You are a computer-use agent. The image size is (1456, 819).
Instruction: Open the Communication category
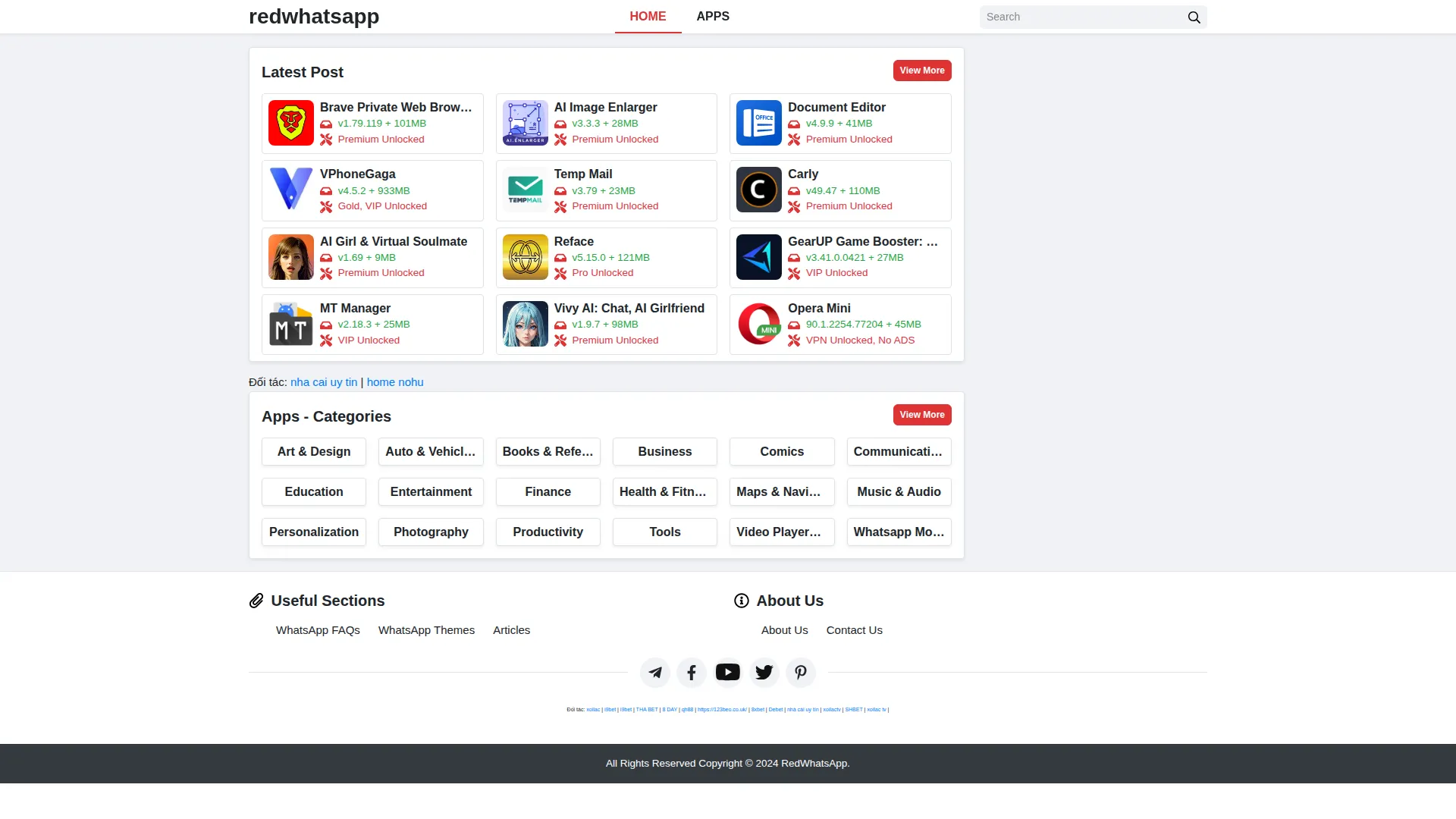pos(899,451)
